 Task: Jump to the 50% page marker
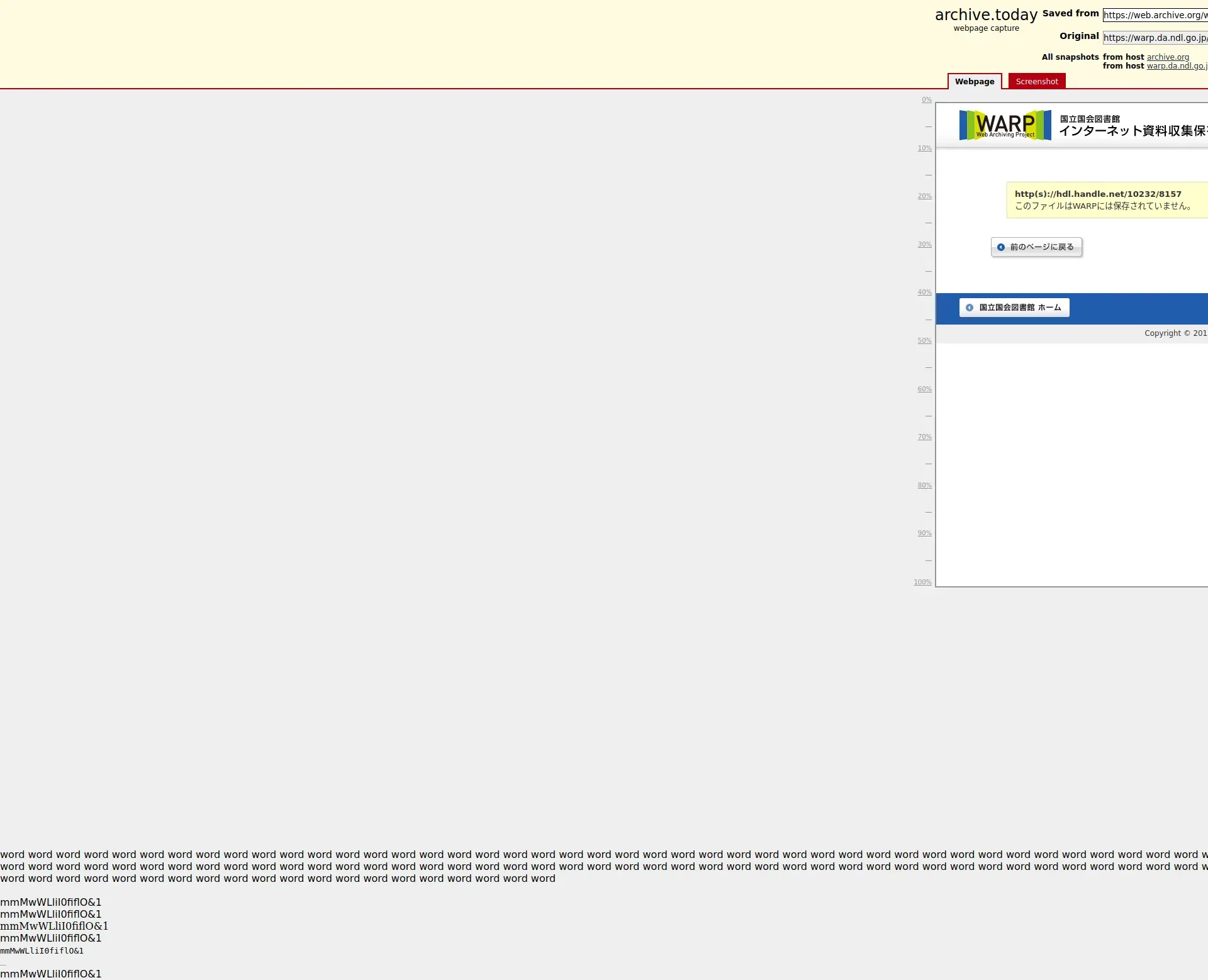(x=924, y=341)
